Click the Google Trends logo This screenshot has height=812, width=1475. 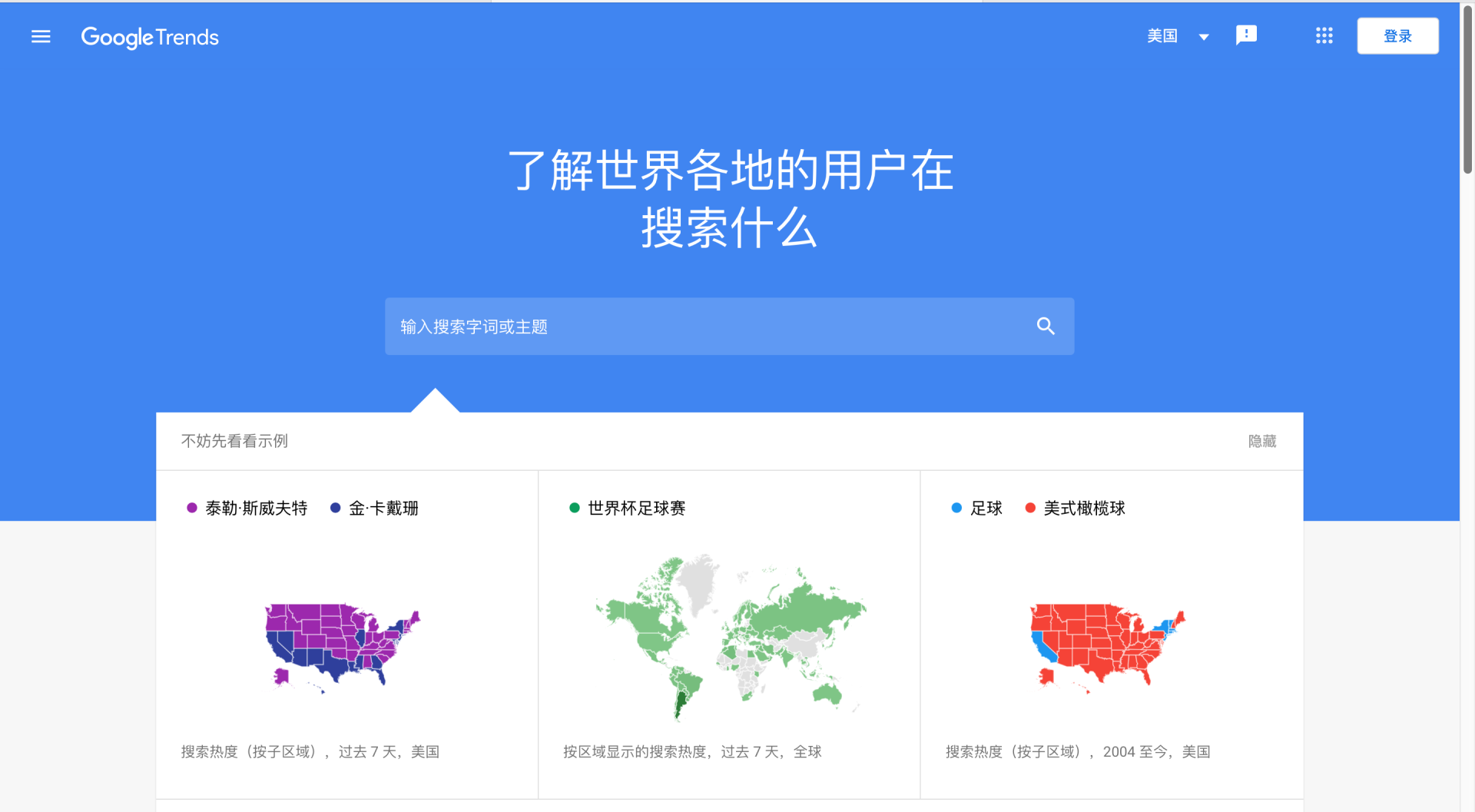click(x=149, y=37)
